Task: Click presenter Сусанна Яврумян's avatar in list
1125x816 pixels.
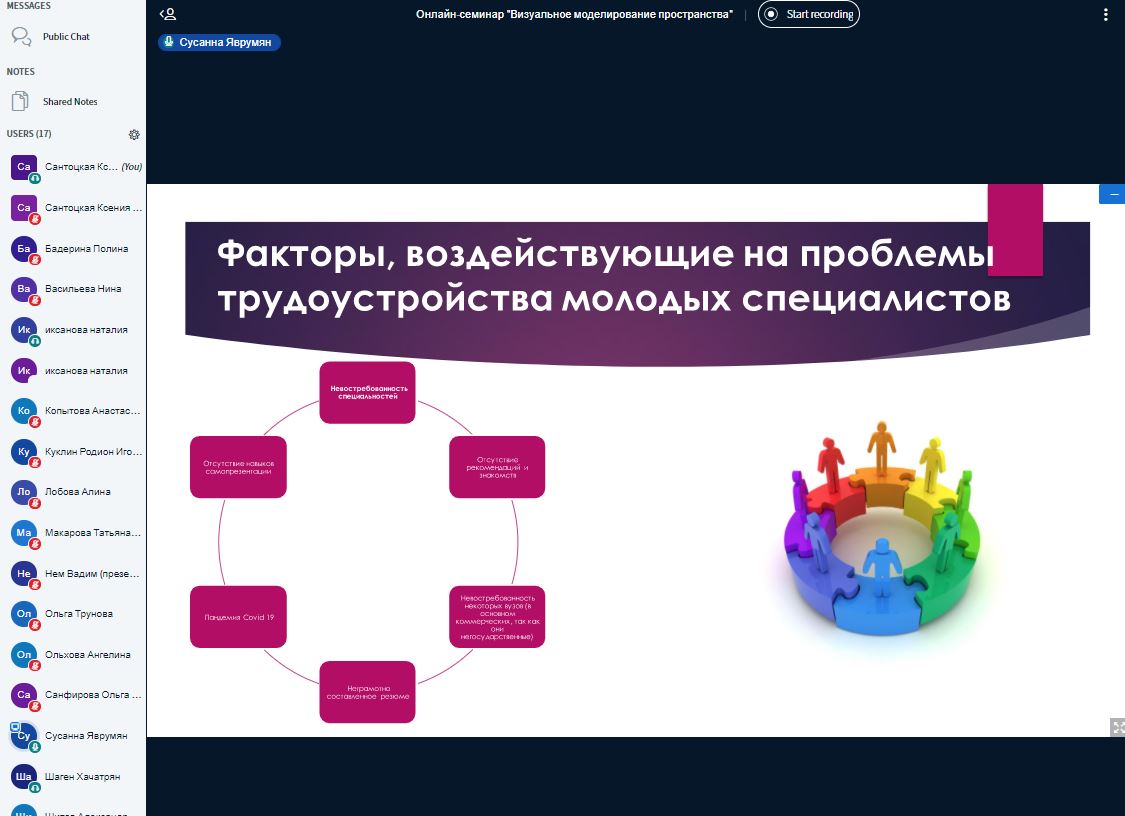Action: (24, 736)
